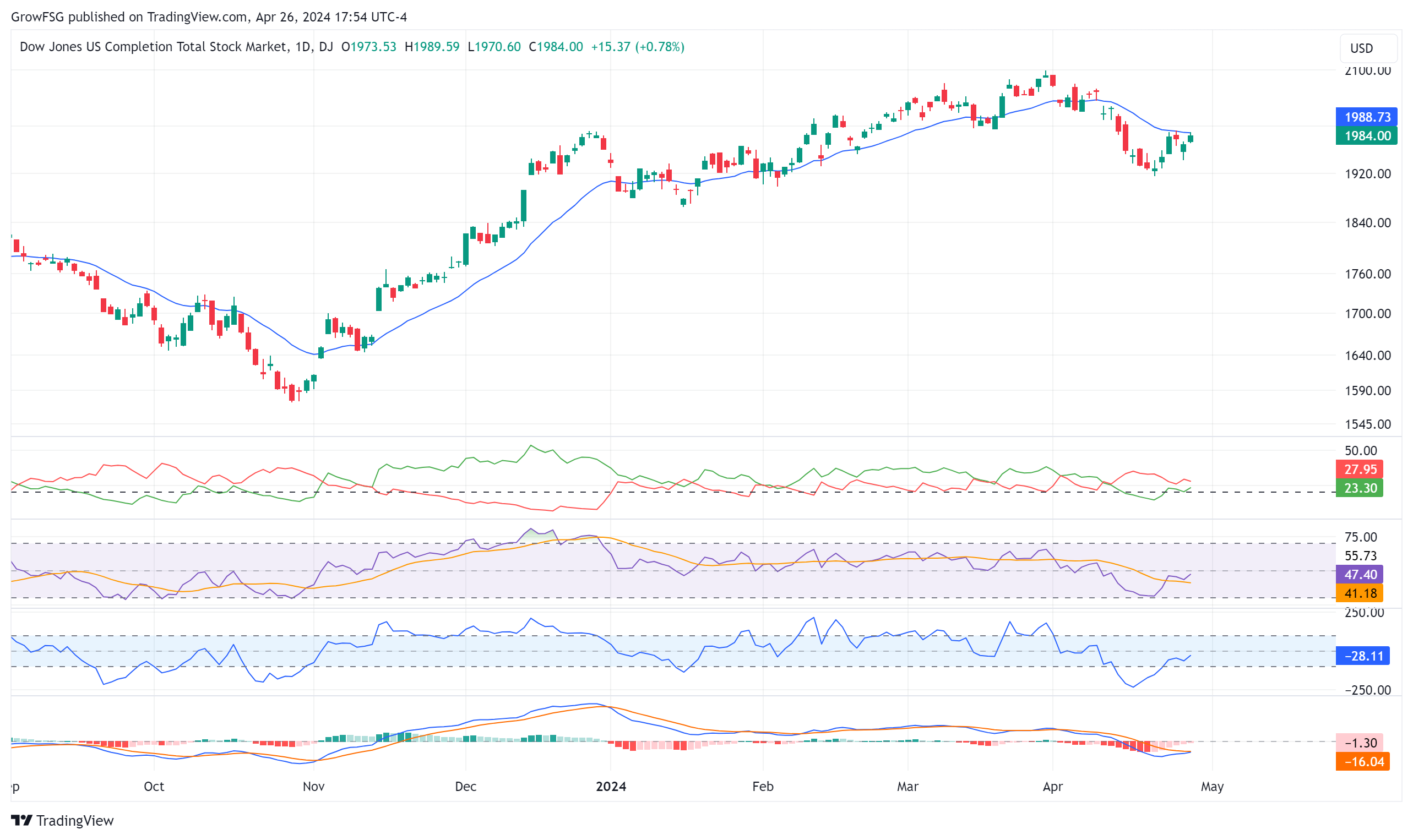Image resolution: width=1413 pixels, height=840 pixels.
Task: Click the Nov label on time axis
Action: tap(314, 786)
